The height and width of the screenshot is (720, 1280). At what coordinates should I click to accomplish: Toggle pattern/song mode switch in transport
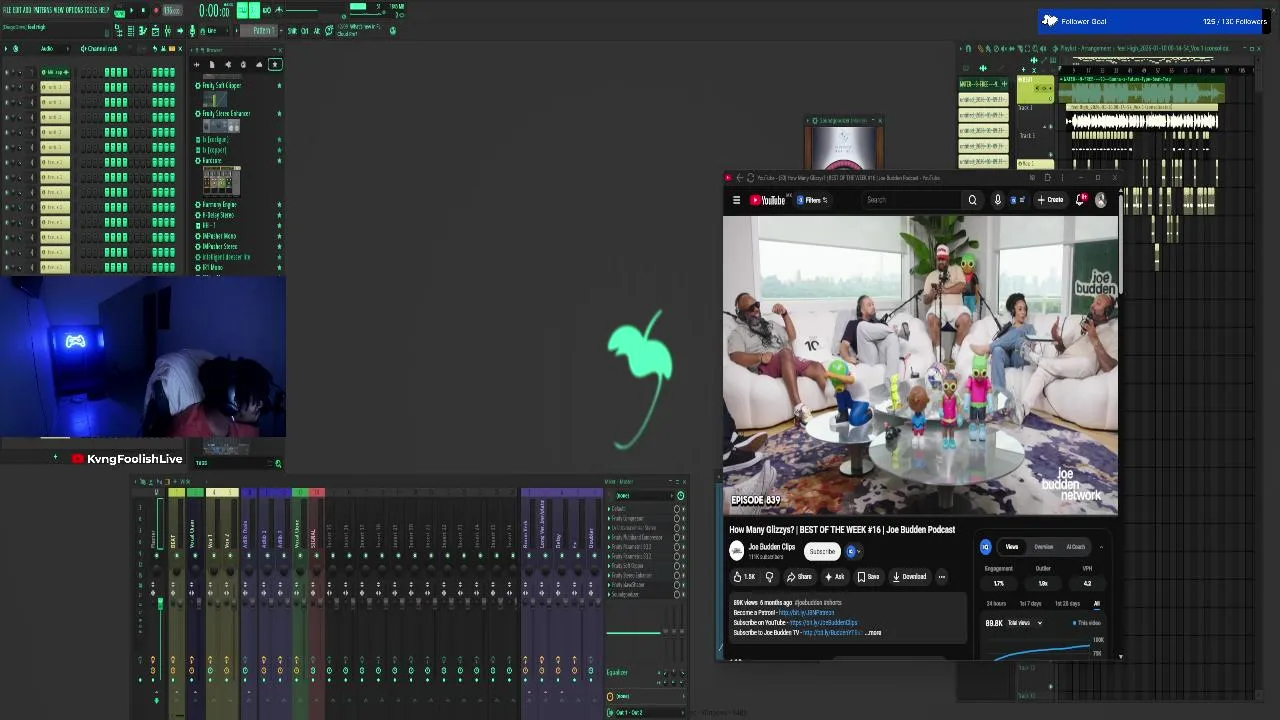point(119,12)
